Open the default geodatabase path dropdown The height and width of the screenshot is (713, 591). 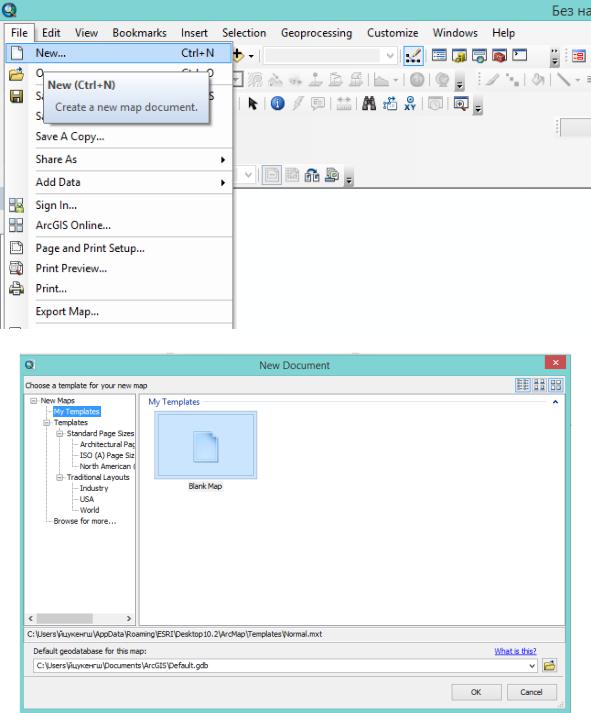532,666
